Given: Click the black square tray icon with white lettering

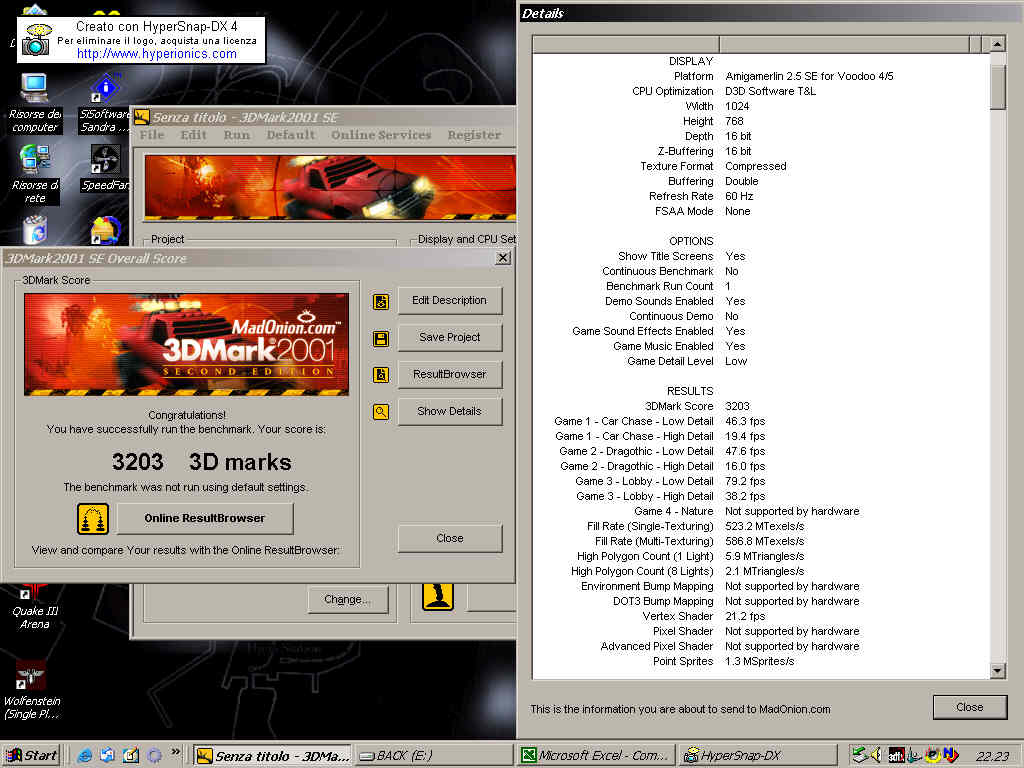Looking at the screenshot, I should point(896,756).
